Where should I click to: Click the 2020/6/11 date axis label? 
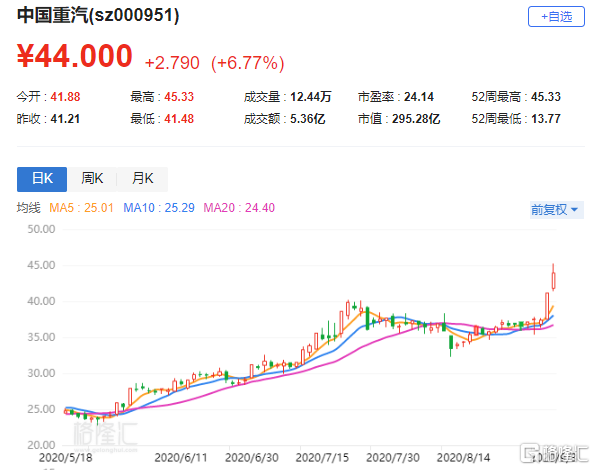[181, 458]
